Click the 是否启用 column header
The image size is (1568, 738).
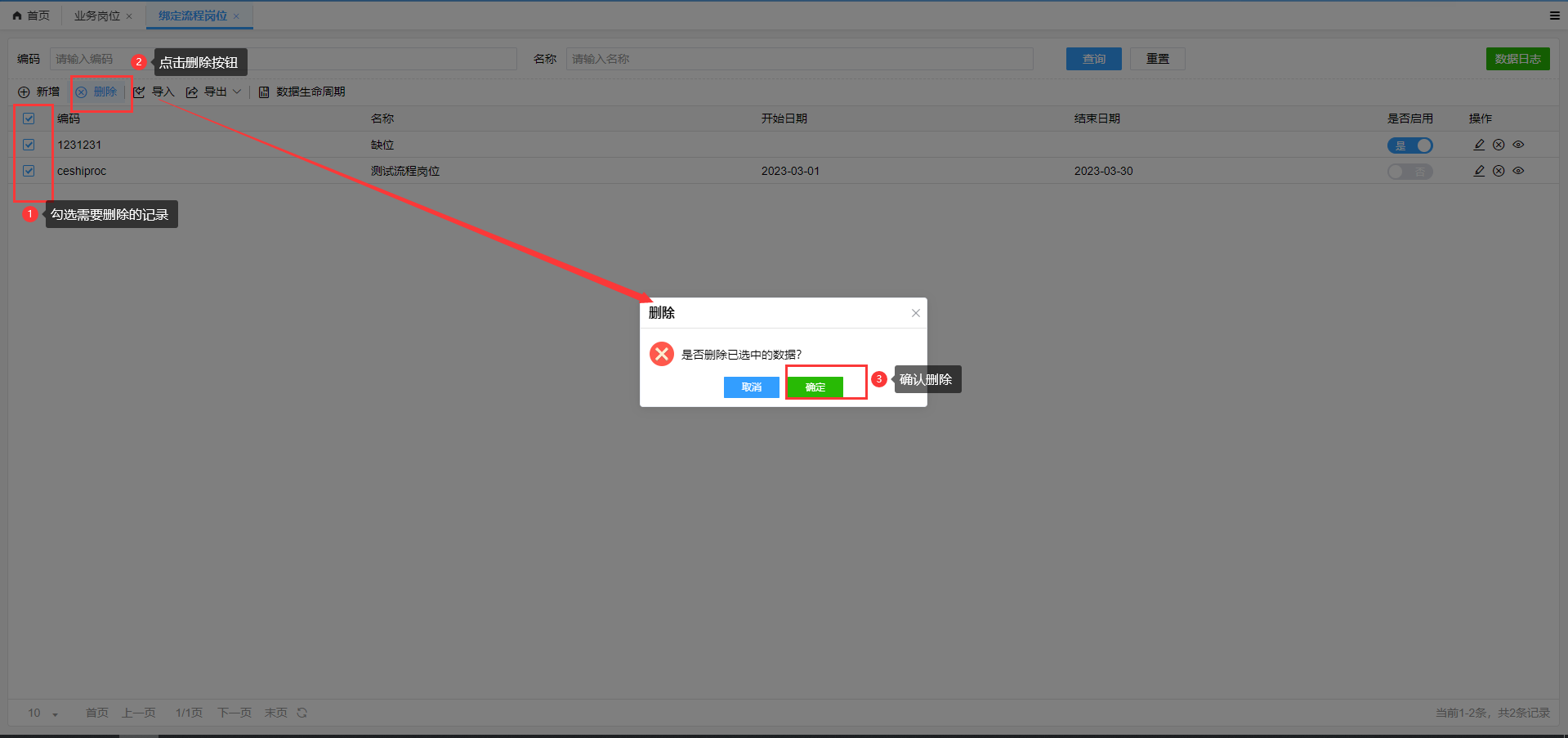point(1410,119)
